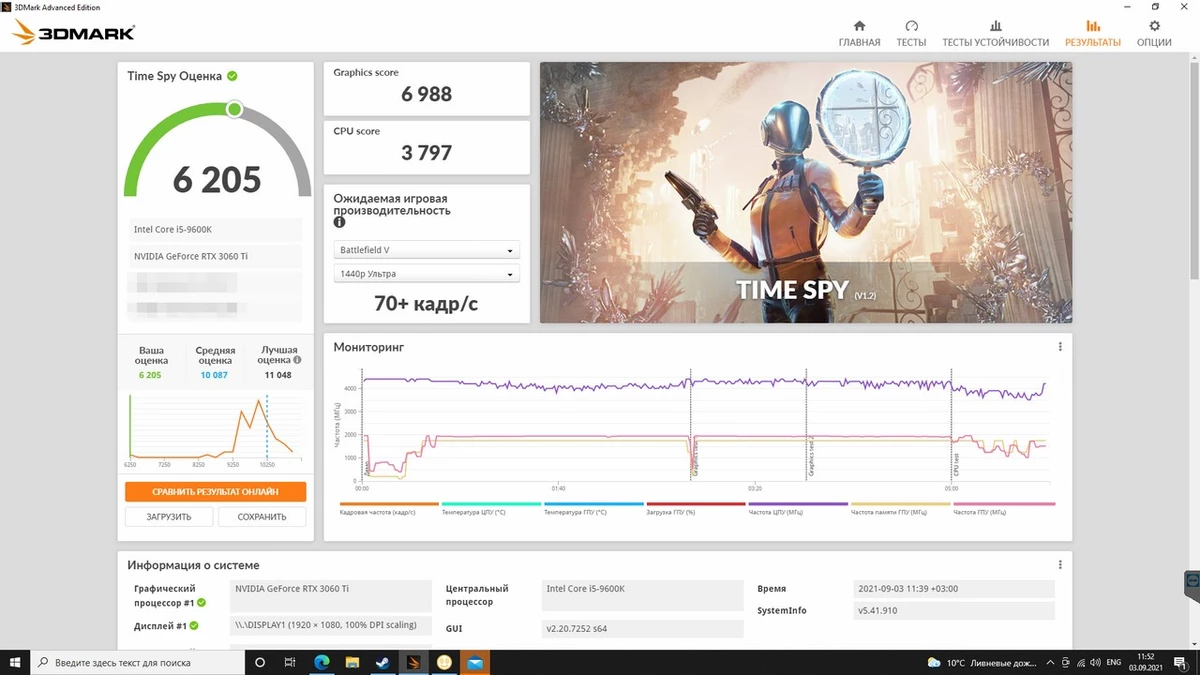The width and height of the screenshot is (1200, 675).
Task: Click the NVIDIA GeForce RTX 3060 Ti row in score card
Action: click(x=214, y=257)
